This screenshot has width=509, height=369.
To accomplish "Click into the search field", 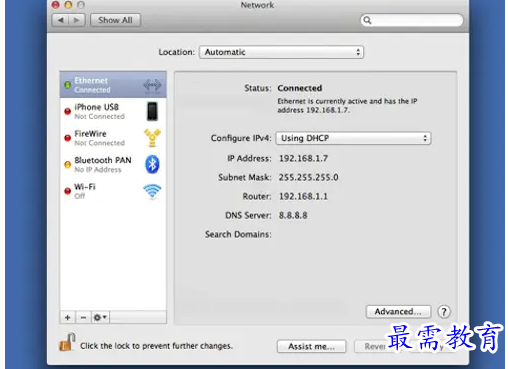I will pyautogui.click(x=412, y=20).
